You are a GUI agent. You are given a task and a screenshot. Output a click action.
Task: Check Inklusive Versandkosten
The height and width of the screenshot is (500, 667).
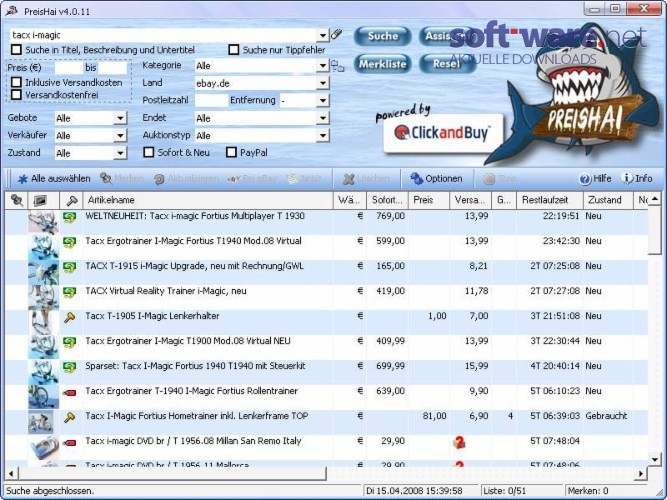tap(17, 82)
